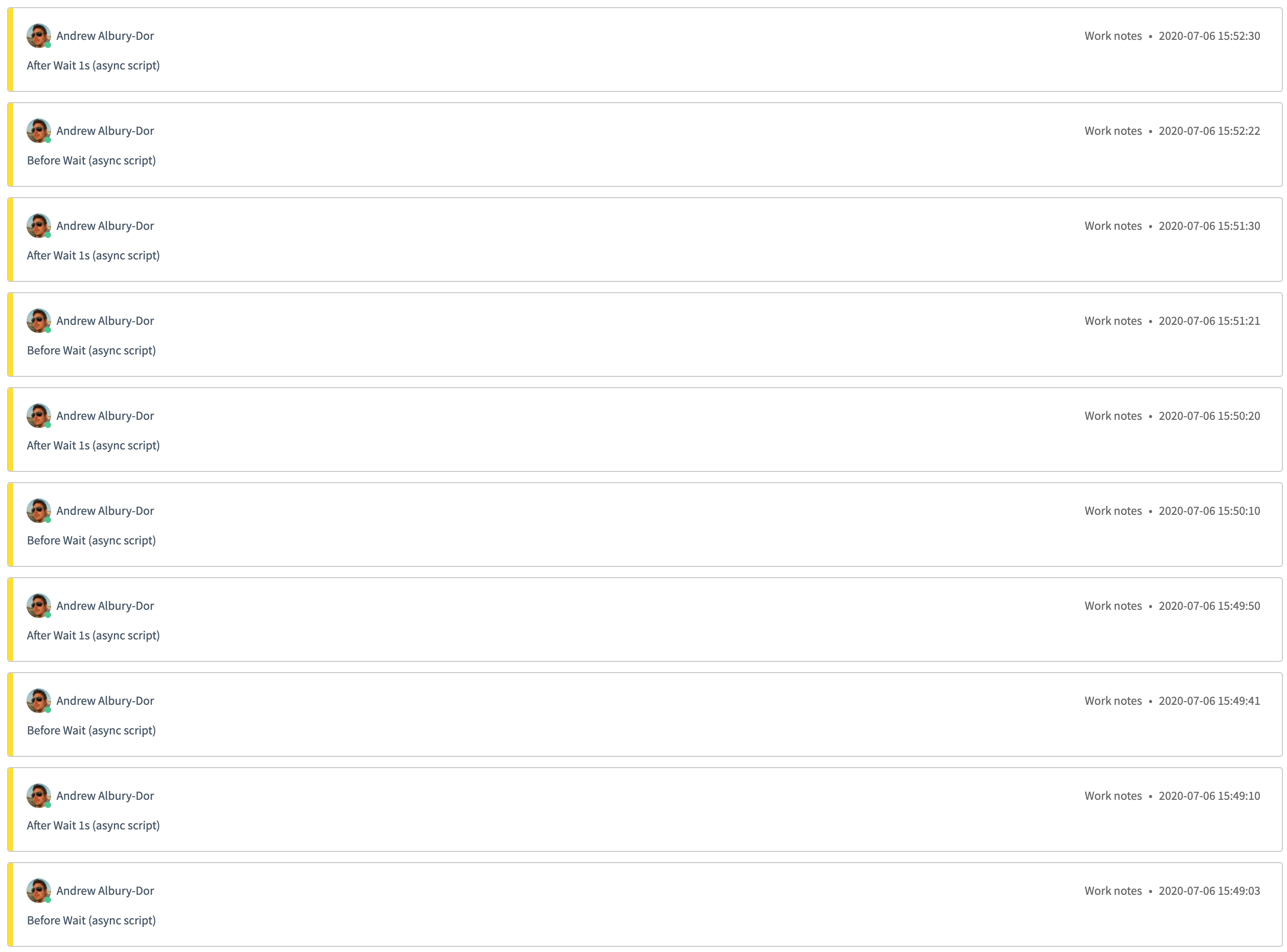The width and height of the screenshot is (1287, 952).
Task: Select the timestamp 2020-07-06 15:52:22
Action: pyautogui.click(x=1209, y=131)
